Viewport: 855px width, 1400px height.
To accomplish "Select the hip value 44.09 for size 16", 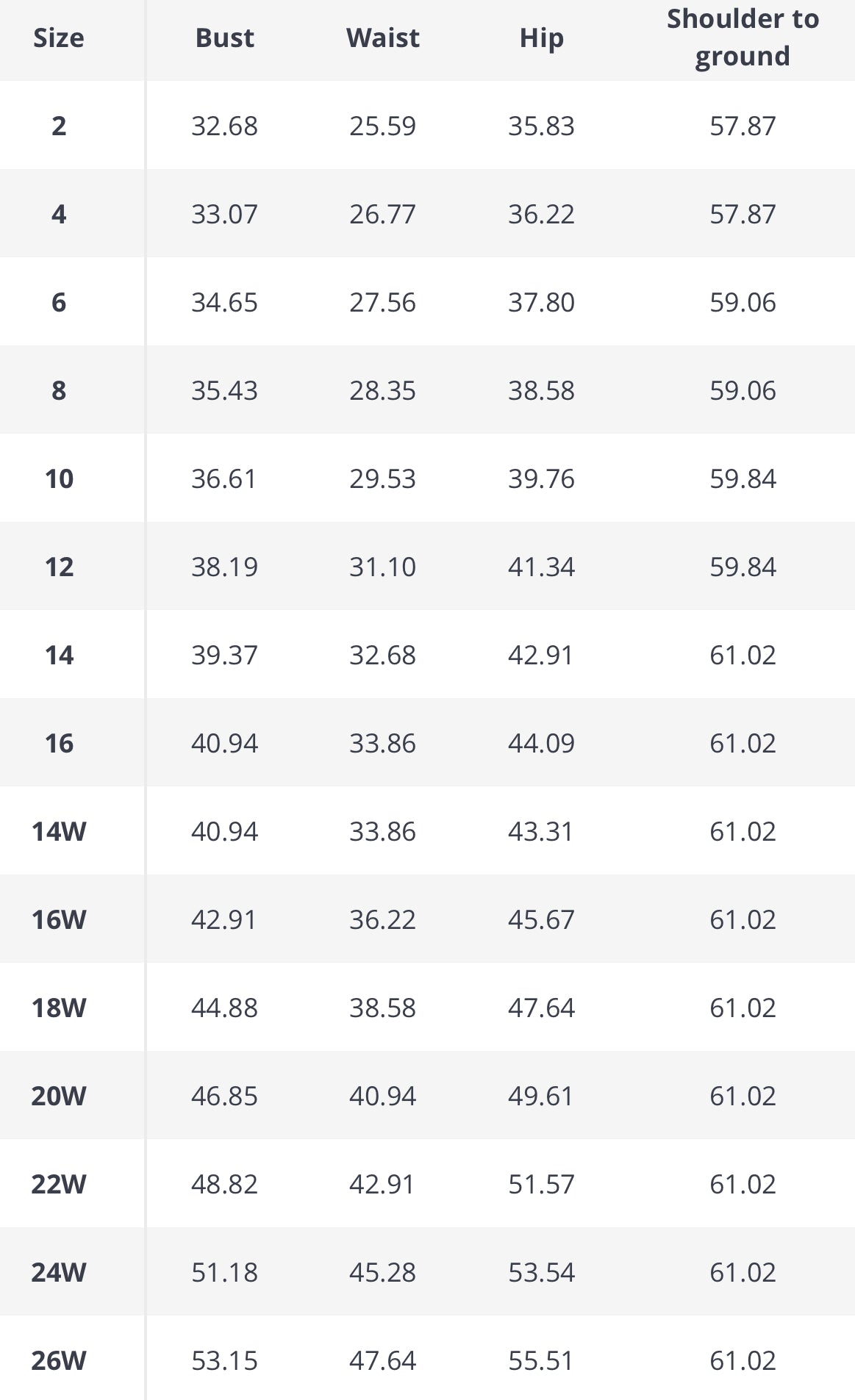I will (541, 743).
